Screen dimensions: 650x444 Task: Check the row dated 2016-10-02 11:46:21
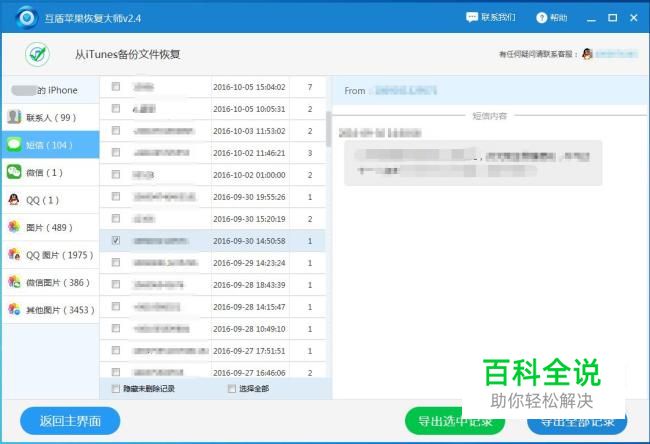[116, 152]
